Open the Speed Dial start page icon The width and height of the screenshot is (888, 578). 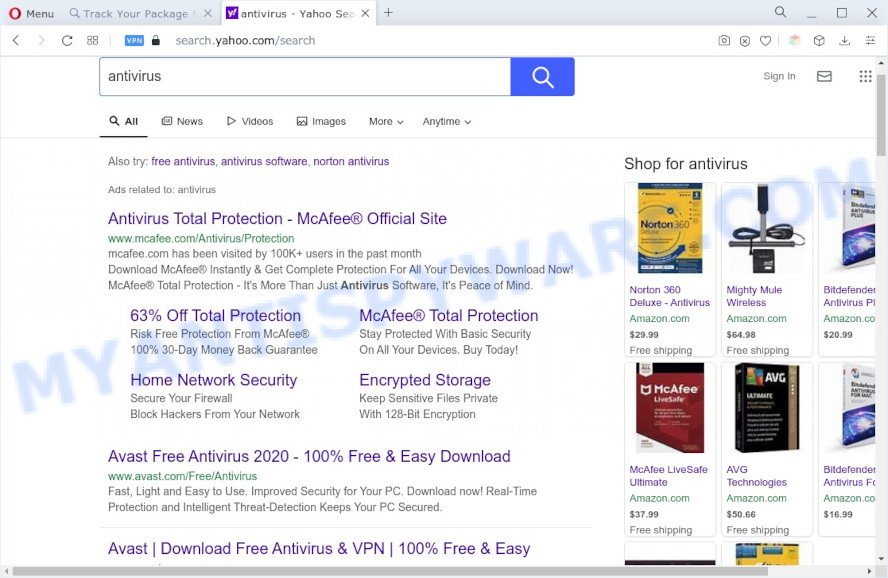click(x=93, y=40)
